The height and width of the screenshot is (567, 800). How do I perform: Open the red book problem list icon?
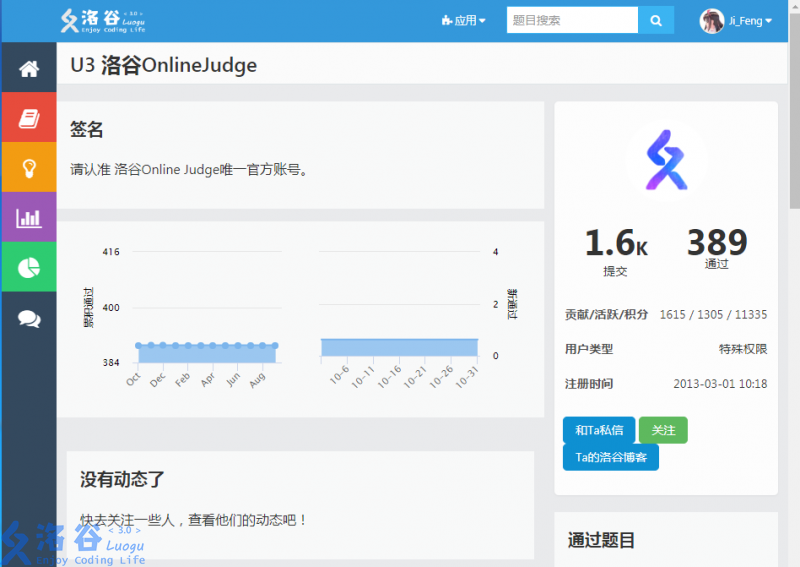click(x=29, y=118)
